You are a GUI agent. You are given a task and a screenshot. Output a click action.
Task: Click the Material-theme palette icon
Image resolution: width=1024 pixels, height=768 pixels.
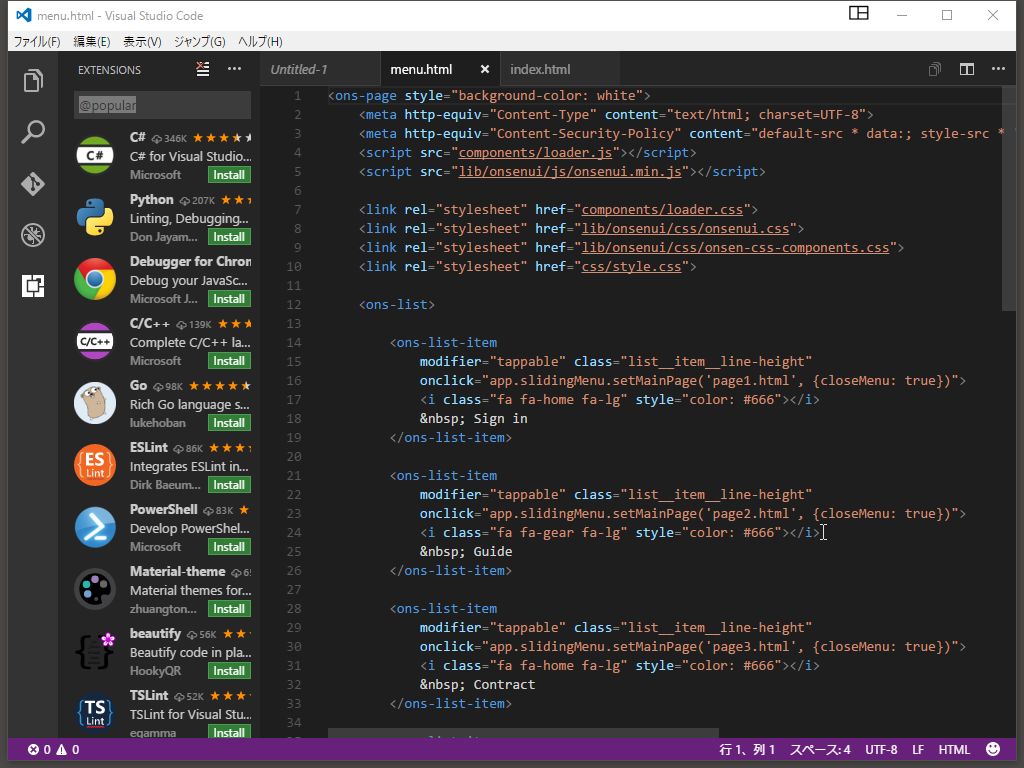pos(95,590)
